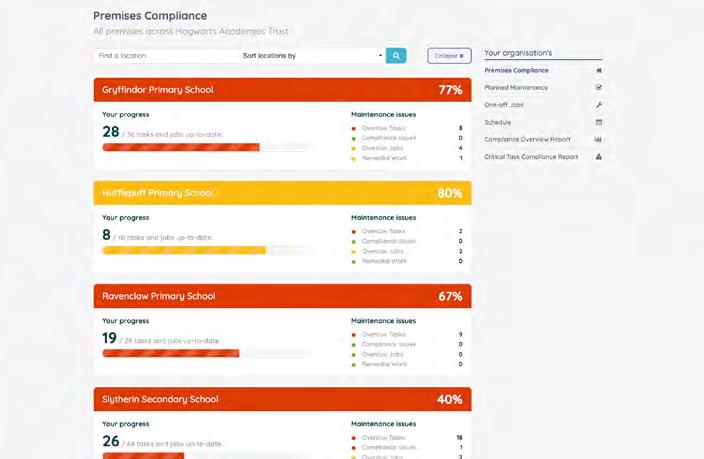The height and width of the screenshot is (459, 704).
Task: Click Ravenclaw red progress bar
Action: (171, 353)
